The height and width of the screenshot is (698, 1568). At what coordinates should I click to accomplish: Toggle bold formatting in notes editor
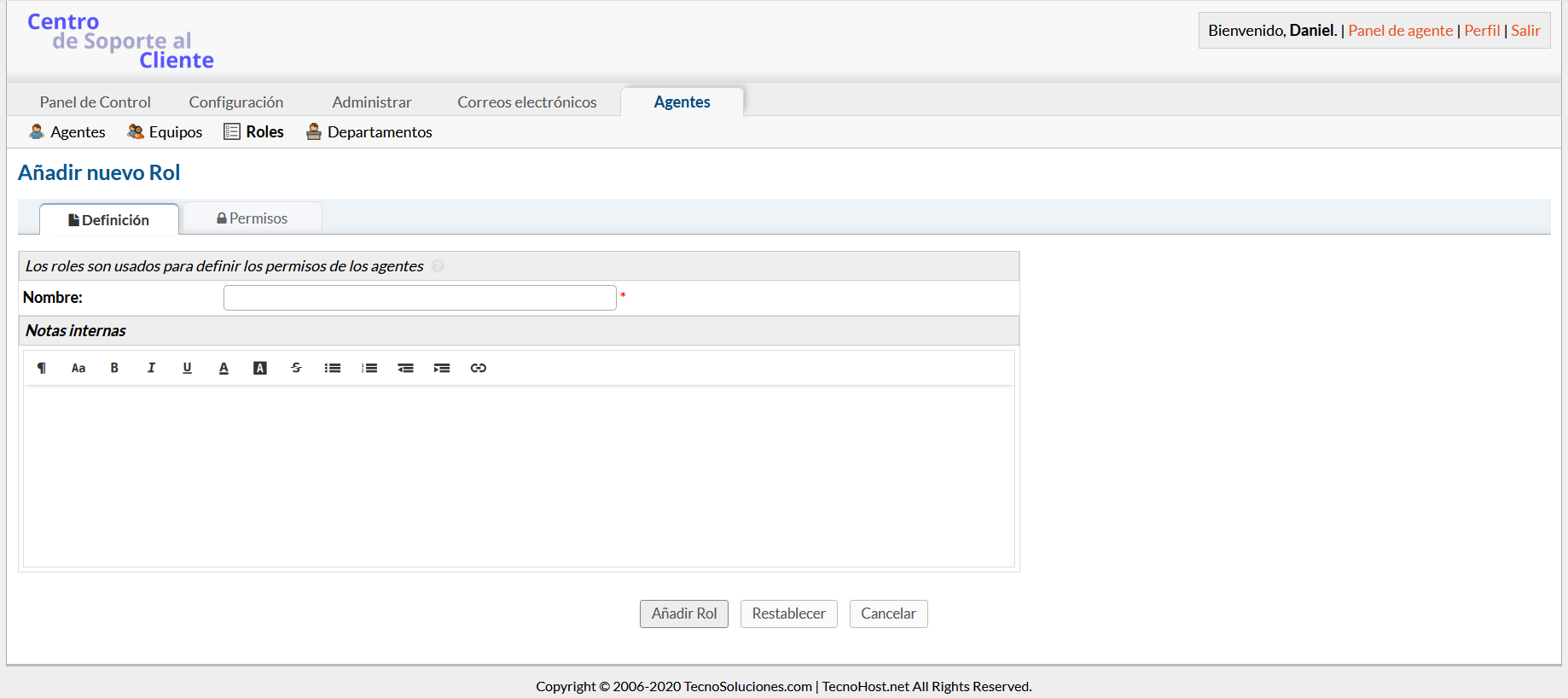(x=114, y=368)
